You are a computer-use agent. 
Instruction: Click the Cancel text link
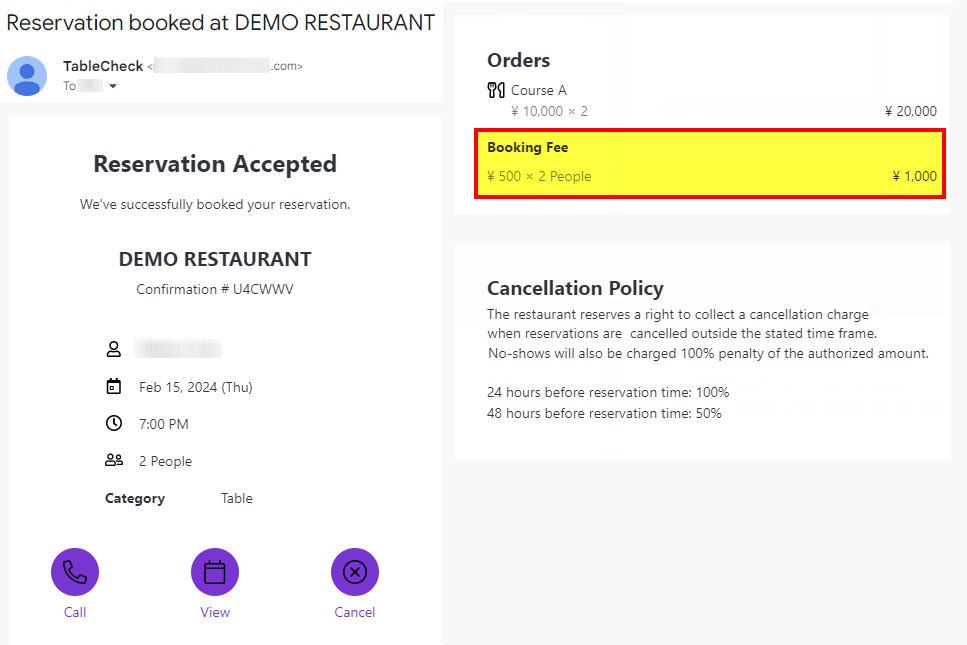point(355,612)
